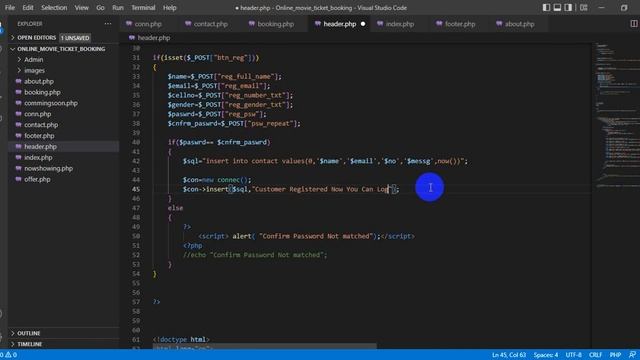
Task: Click header.php breadcrumb label
Action: 154,38
